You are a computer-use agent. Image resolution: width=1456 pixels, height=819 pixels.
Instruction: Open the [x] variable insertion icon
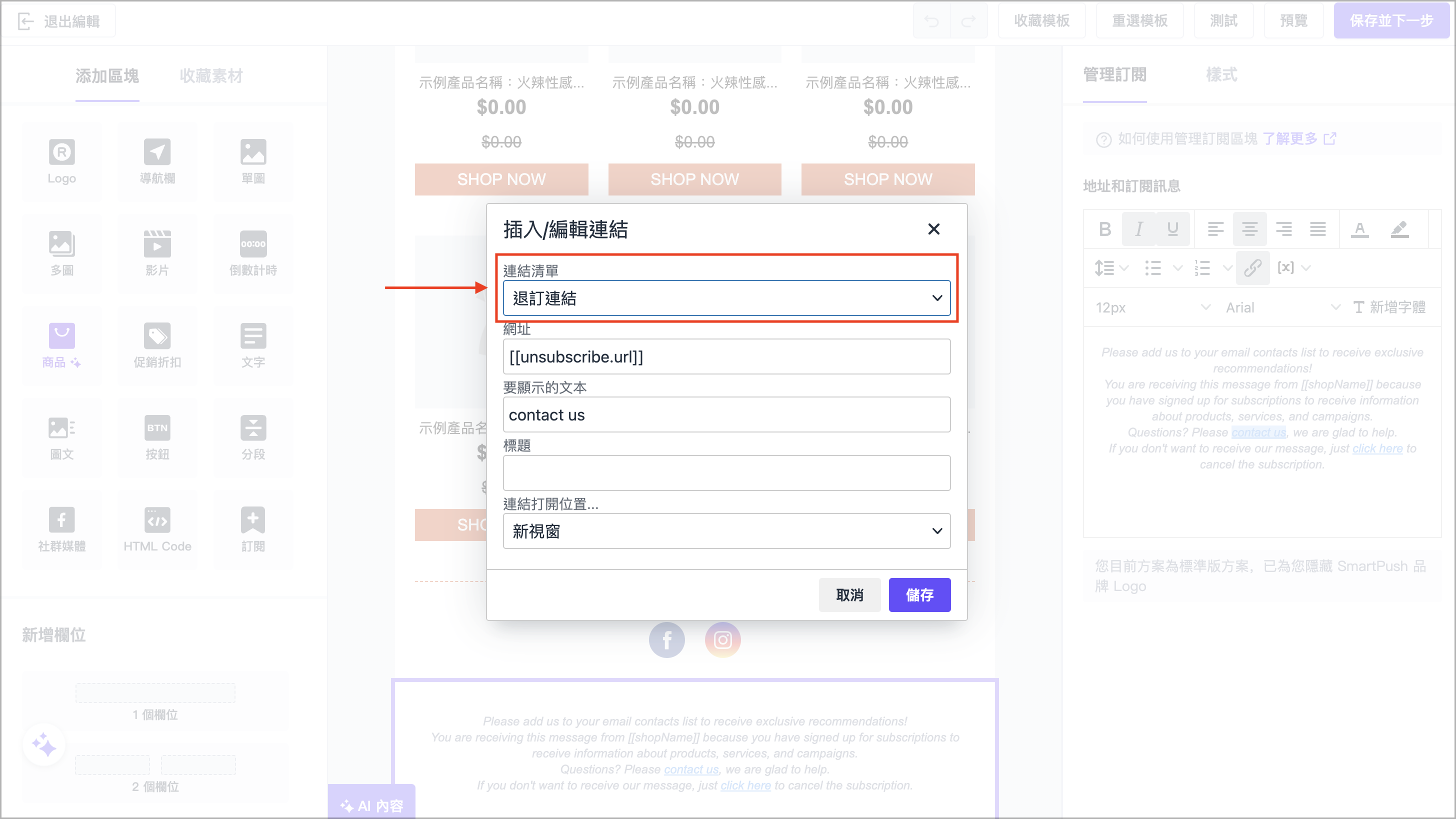1287,268
